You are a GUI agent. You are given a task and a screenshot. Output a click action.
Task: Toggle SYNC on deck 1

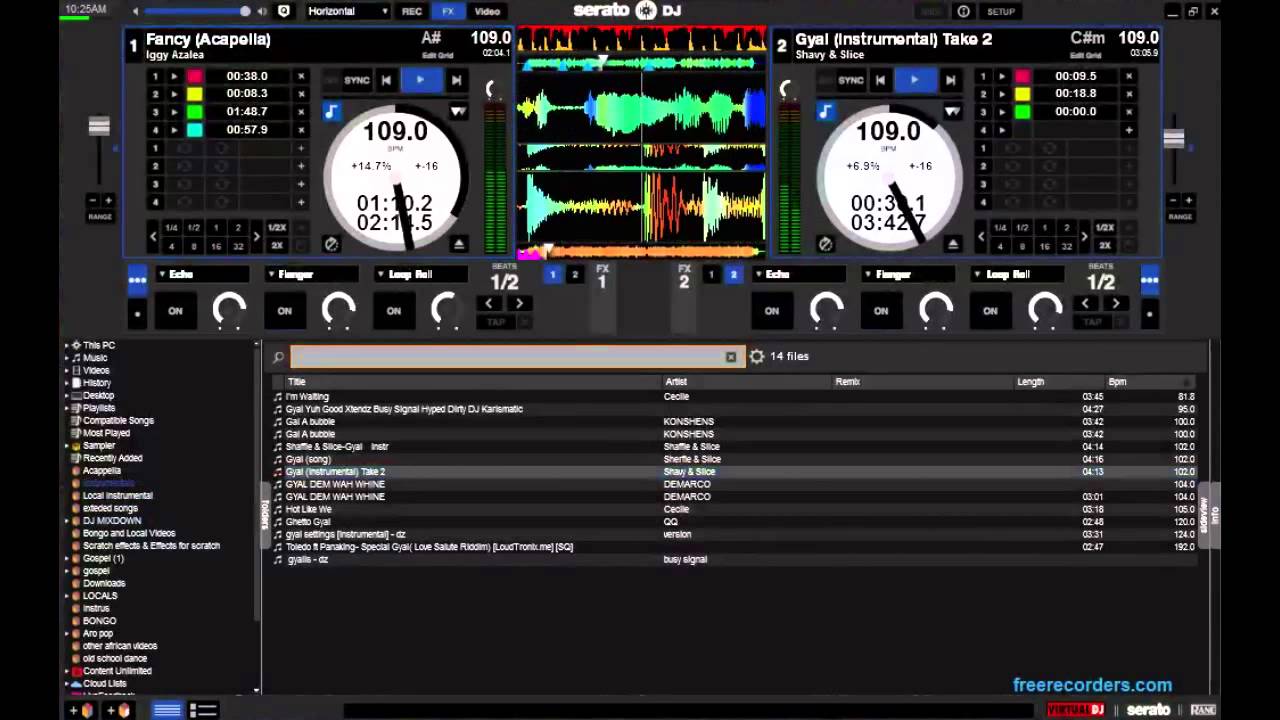point(357,80)
